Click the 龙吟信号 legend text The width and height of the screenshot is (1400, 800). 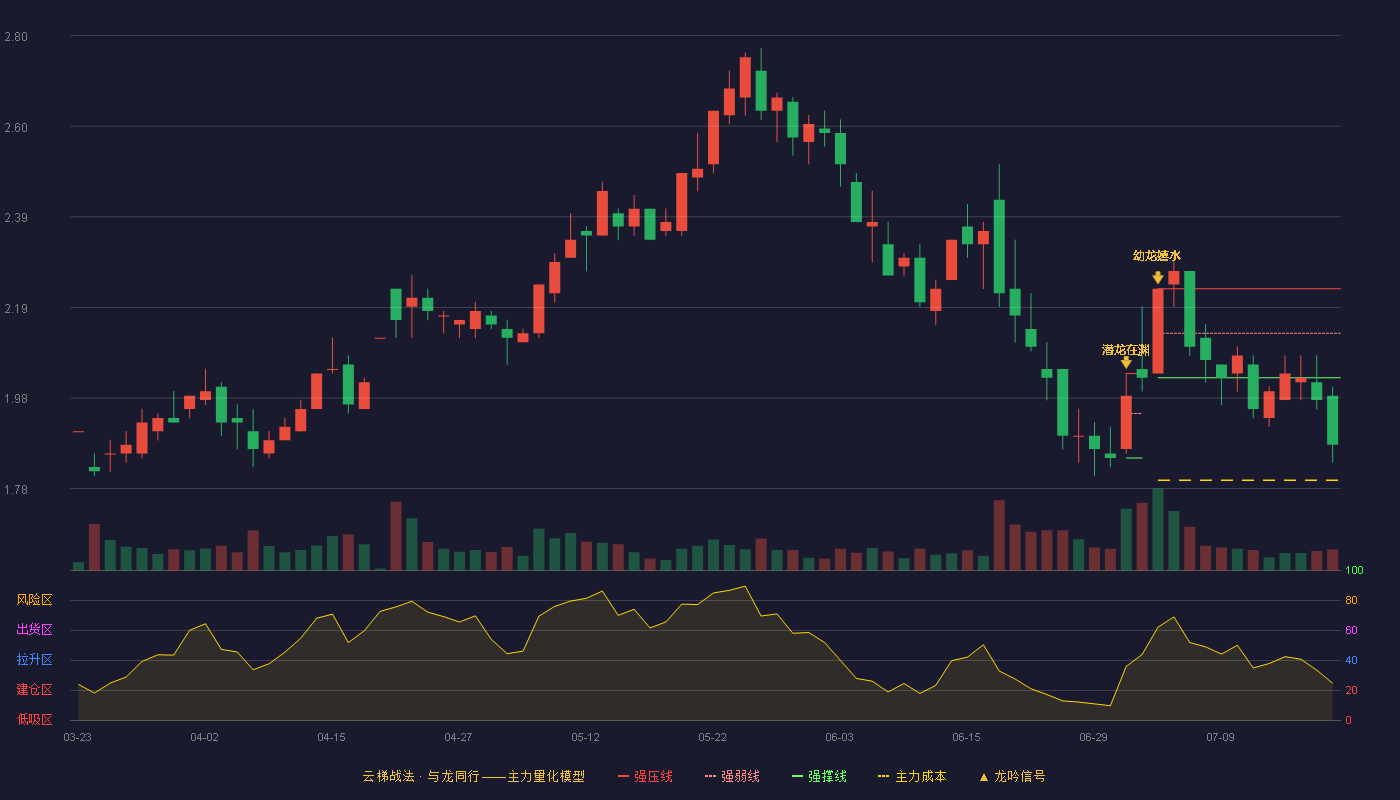[1019, 776]
